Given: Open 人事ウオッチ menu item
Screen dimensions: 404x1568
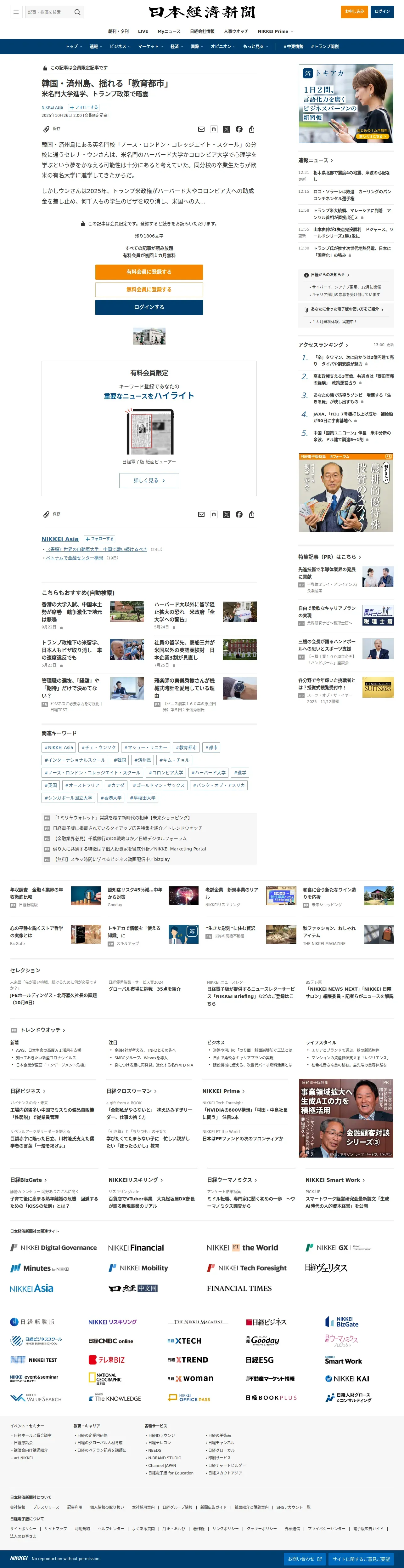Looking at the screenshot, I should (x=236, y=31).
